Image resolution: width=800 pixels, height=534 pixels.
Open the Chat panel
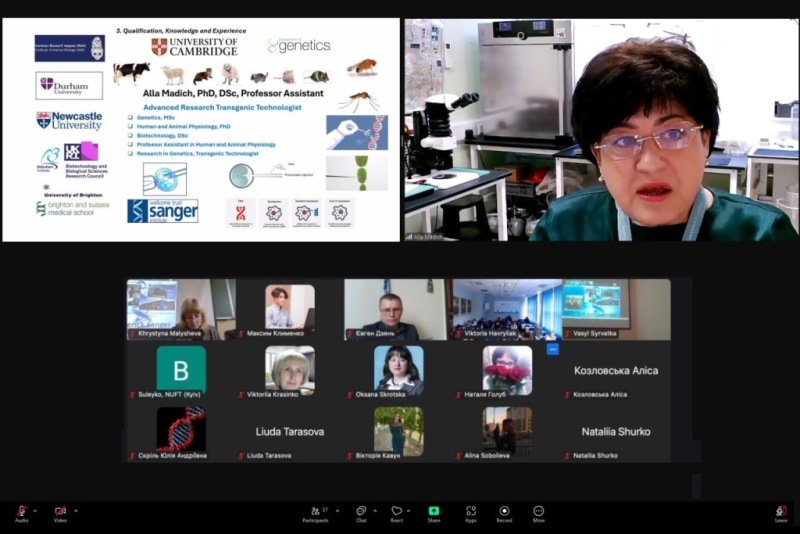[361, 514]
